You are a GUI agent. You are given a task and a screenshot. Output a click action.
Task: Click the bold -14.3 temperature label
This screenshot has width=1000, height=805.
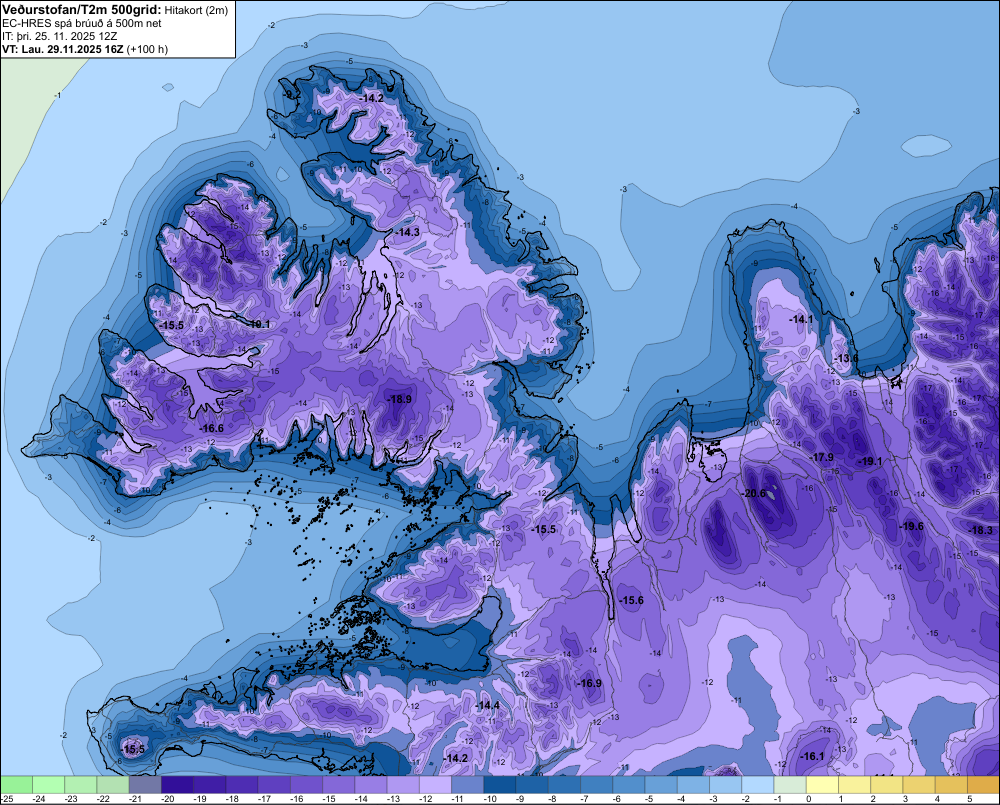(407, 232)
